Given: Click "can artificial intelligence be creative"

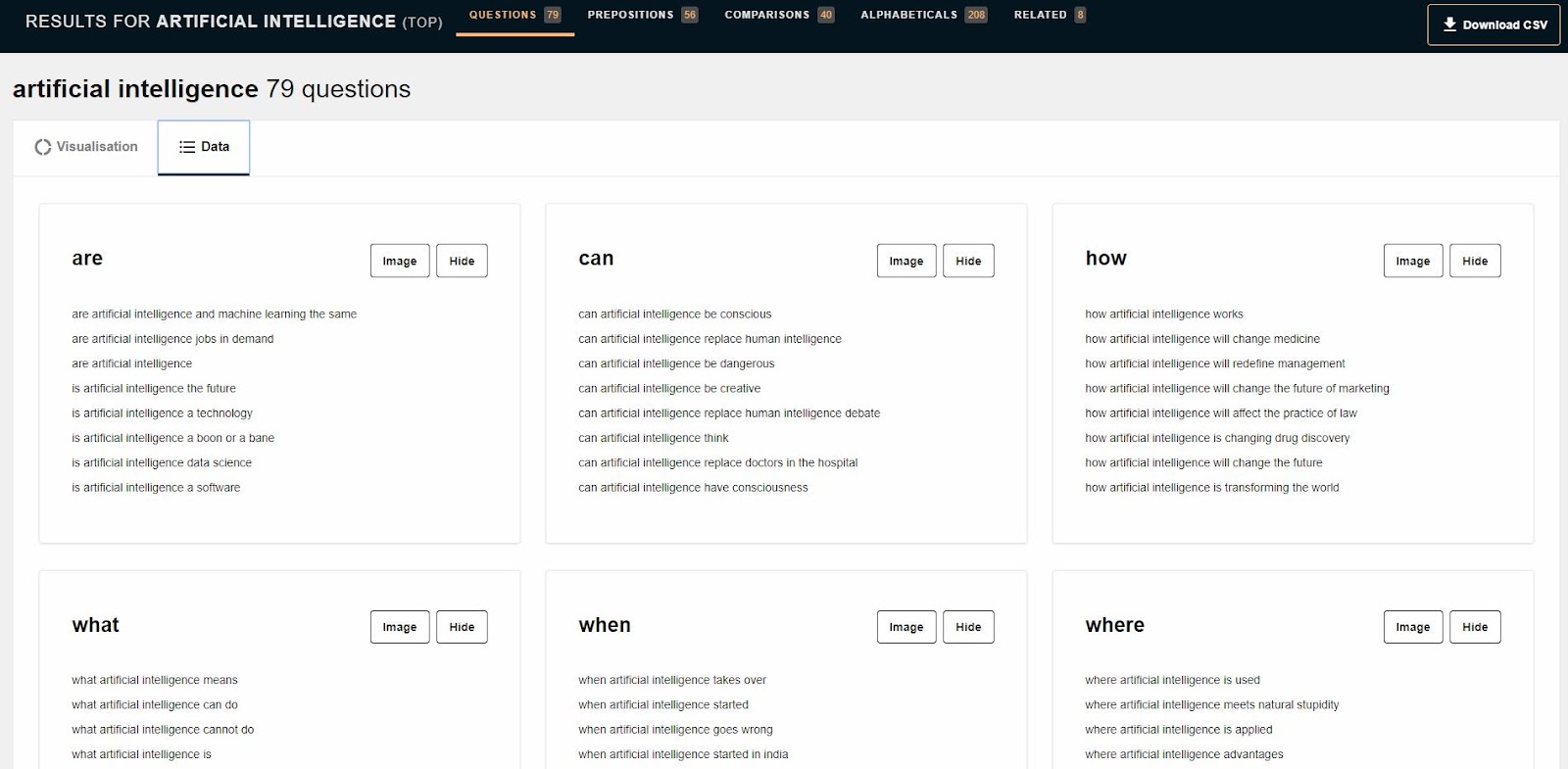Looking at the screenshot, I should coord(669,389).
